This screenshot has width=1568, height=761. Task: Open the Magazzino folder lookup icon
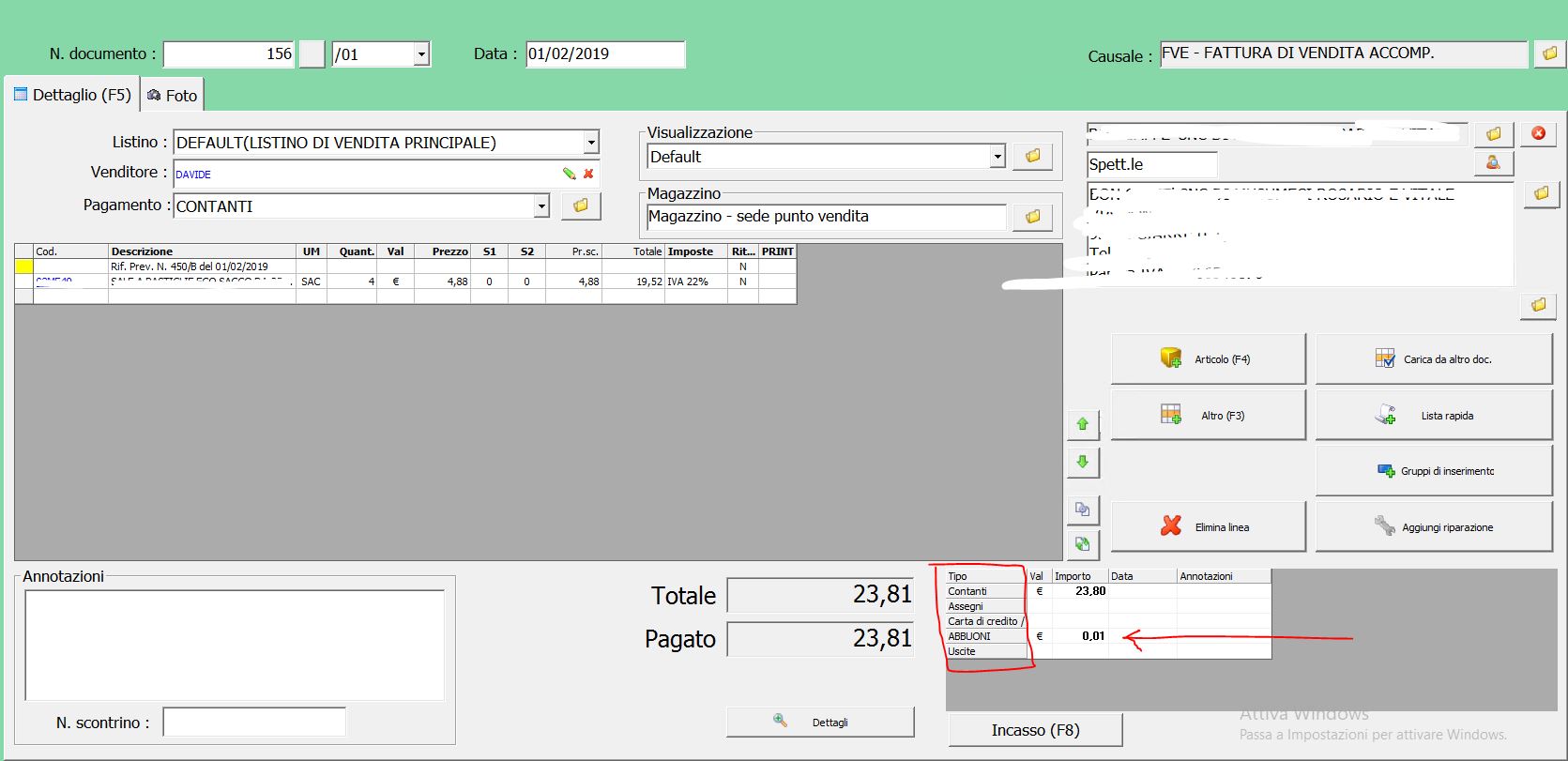coord(1032,217)
